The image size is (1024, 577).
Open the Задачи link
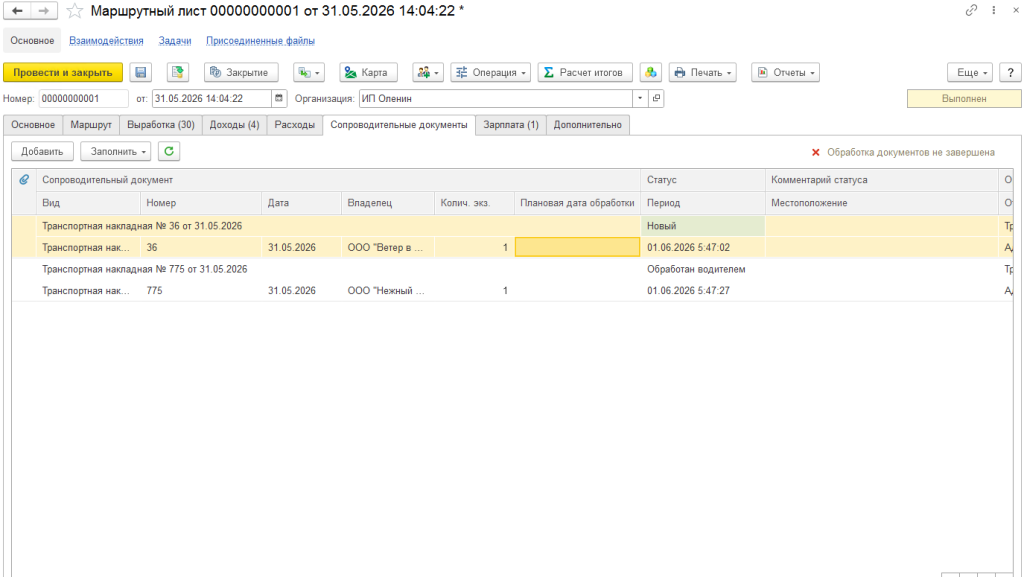coord(175,40)
